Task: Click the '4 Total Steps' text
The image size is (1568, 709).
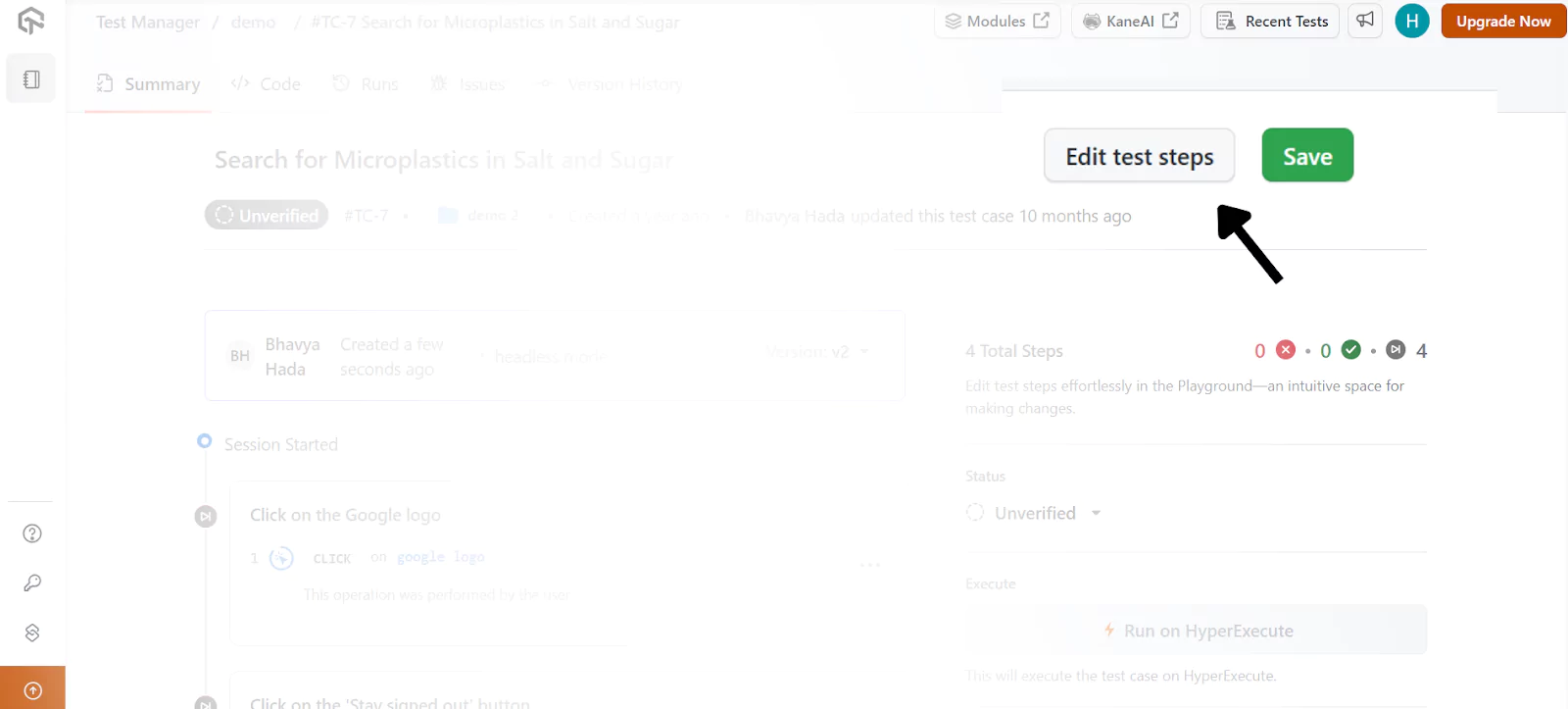Action: pos(1014,351)
